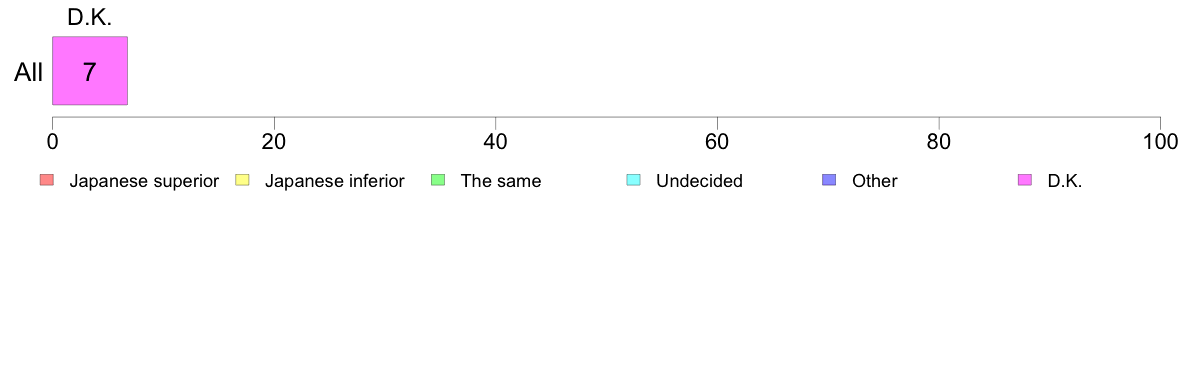Click the cyan Undecided legend swatch
The width and height of the screenshot is (1188, 368).
[633, 180]
